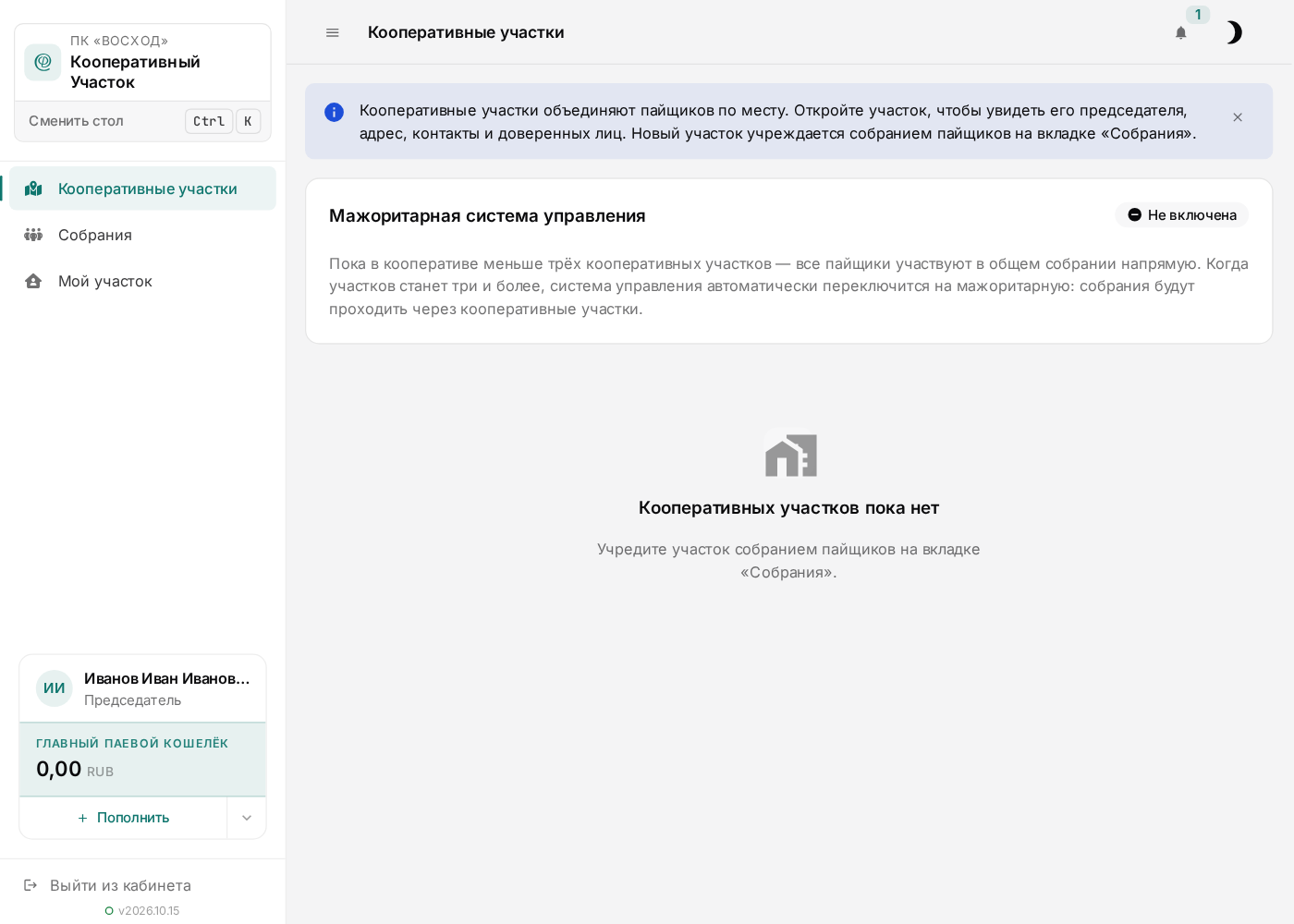Click the logout arrow icon
This screenshot has width=1294, height=924.
click(x=31, y=885)
